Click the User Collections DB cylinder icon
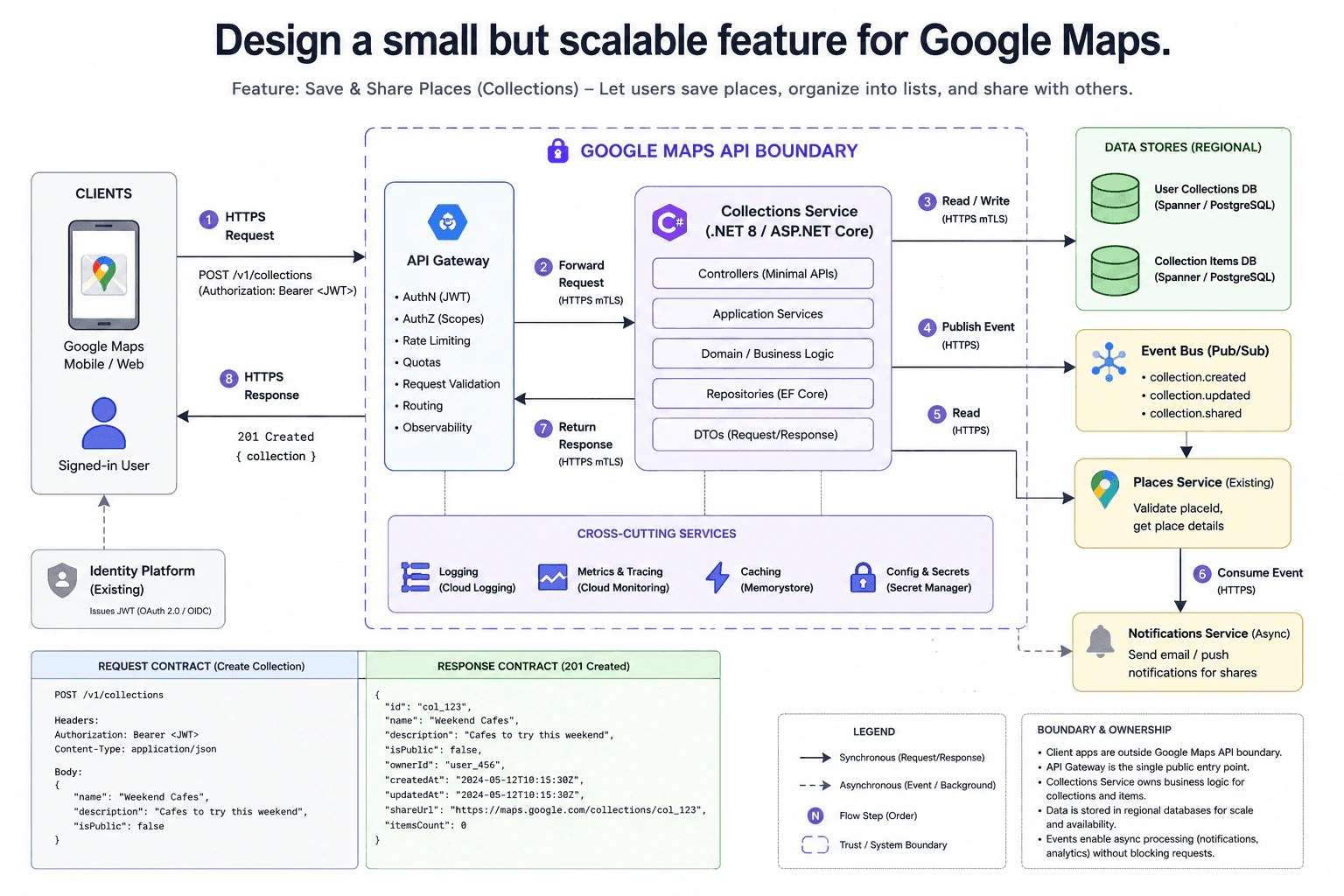This screenshot has height=896, width=1344. 1115,198
